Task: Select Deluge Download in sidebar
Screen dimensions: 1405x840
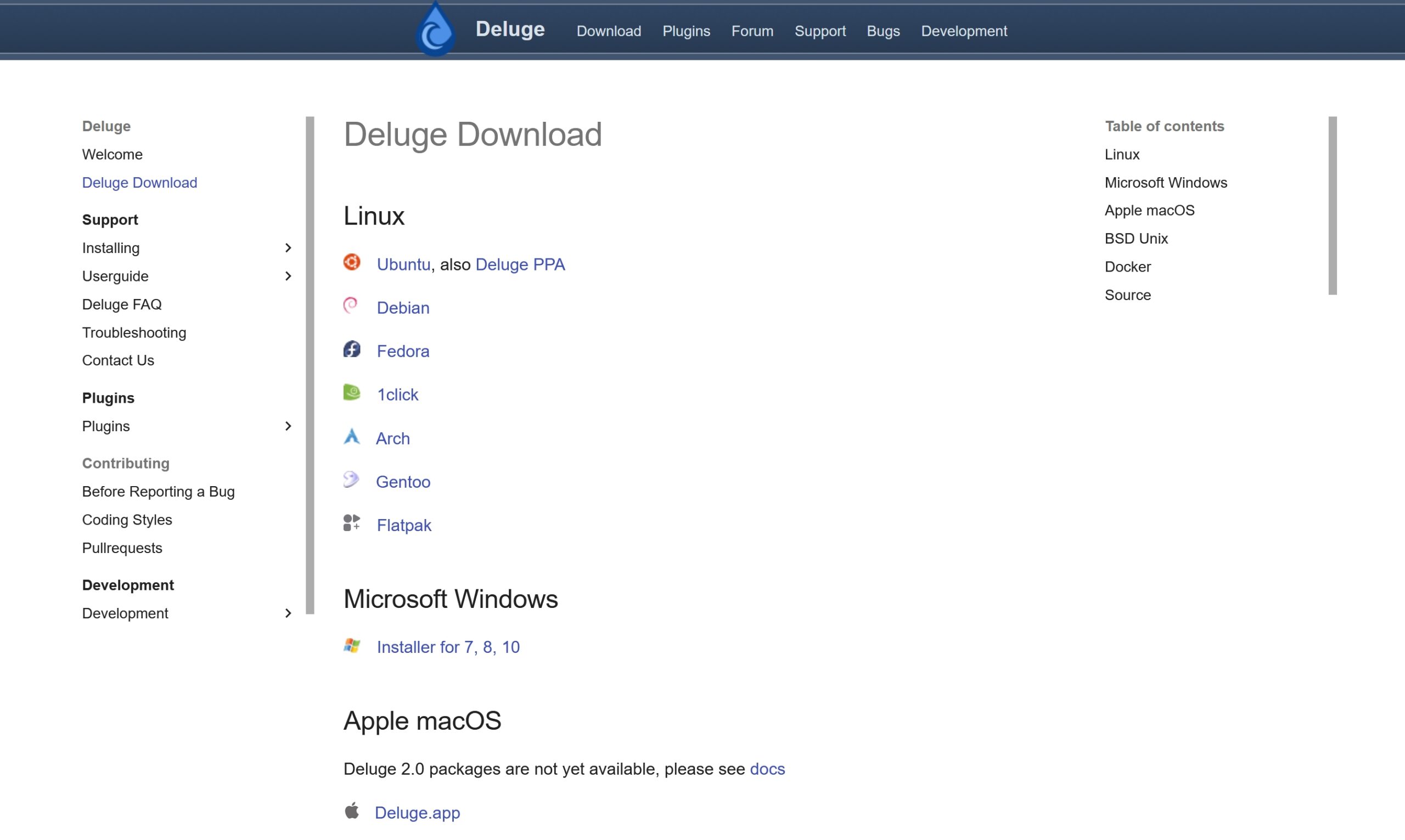Action: click(x=139, y=183)
